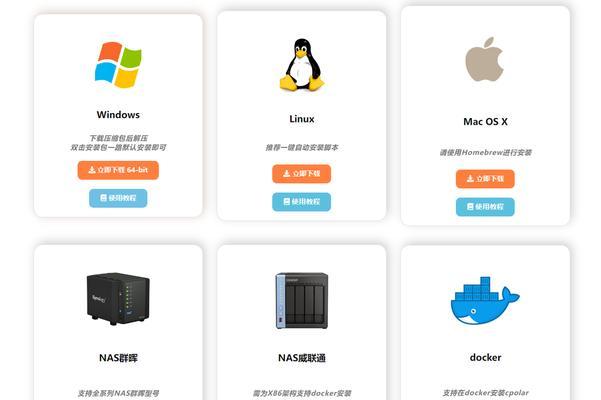Click the Mac OS X heading text
Screen dimensions: 601x400
(485, 121)
